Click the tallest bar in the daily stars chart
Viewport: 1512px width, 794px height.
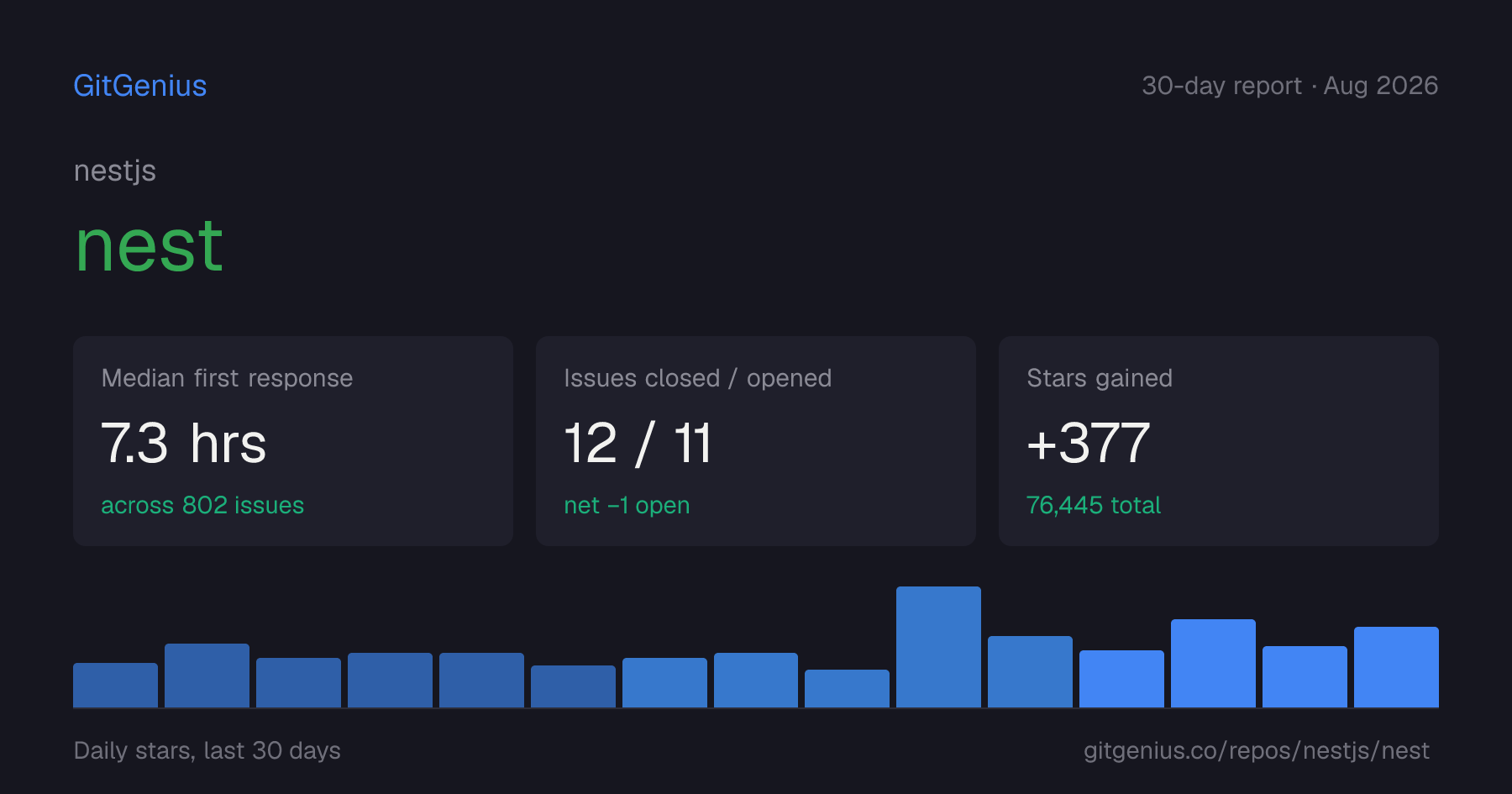pos(938,647)
